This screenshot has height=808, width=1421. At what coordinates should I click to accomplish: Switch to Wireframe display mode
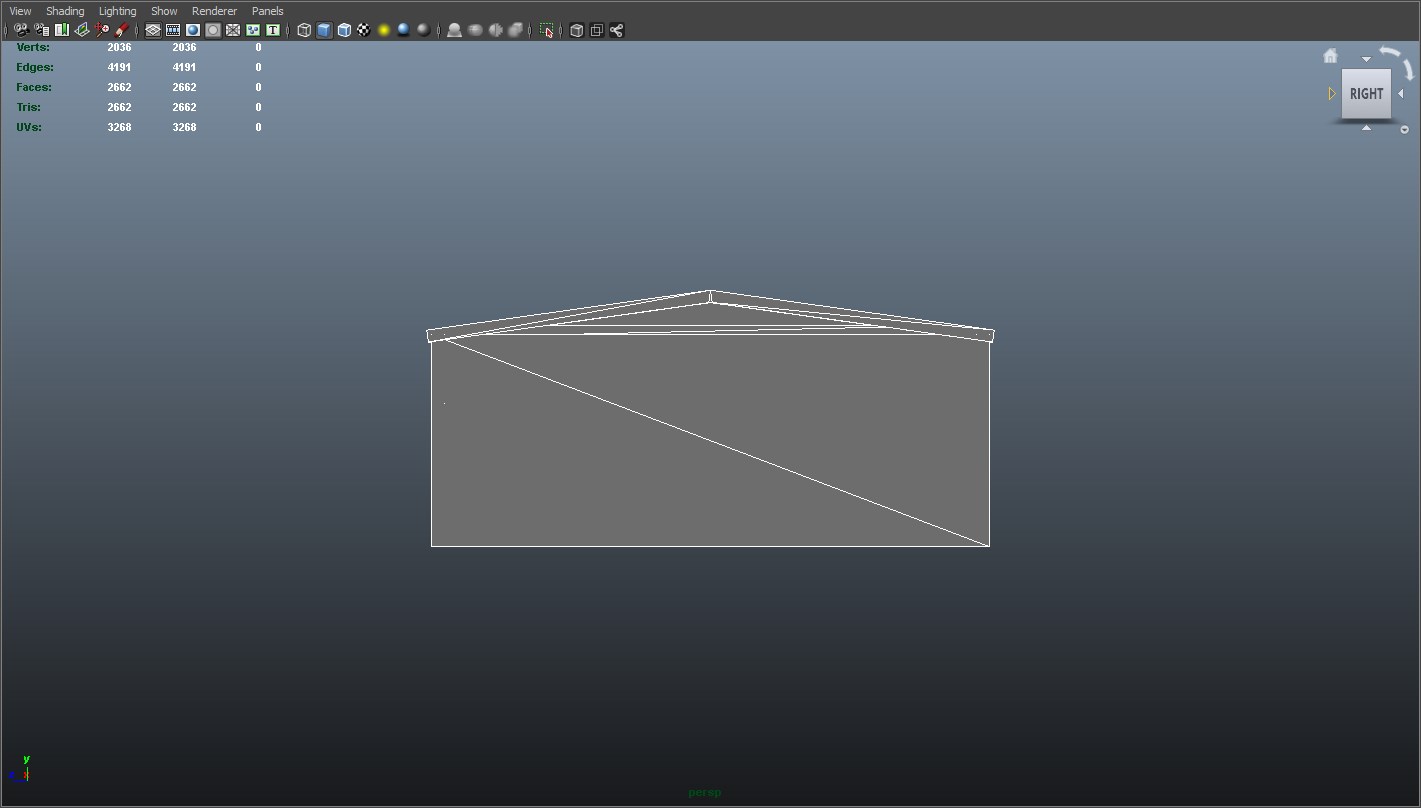[x=304, y=30]
